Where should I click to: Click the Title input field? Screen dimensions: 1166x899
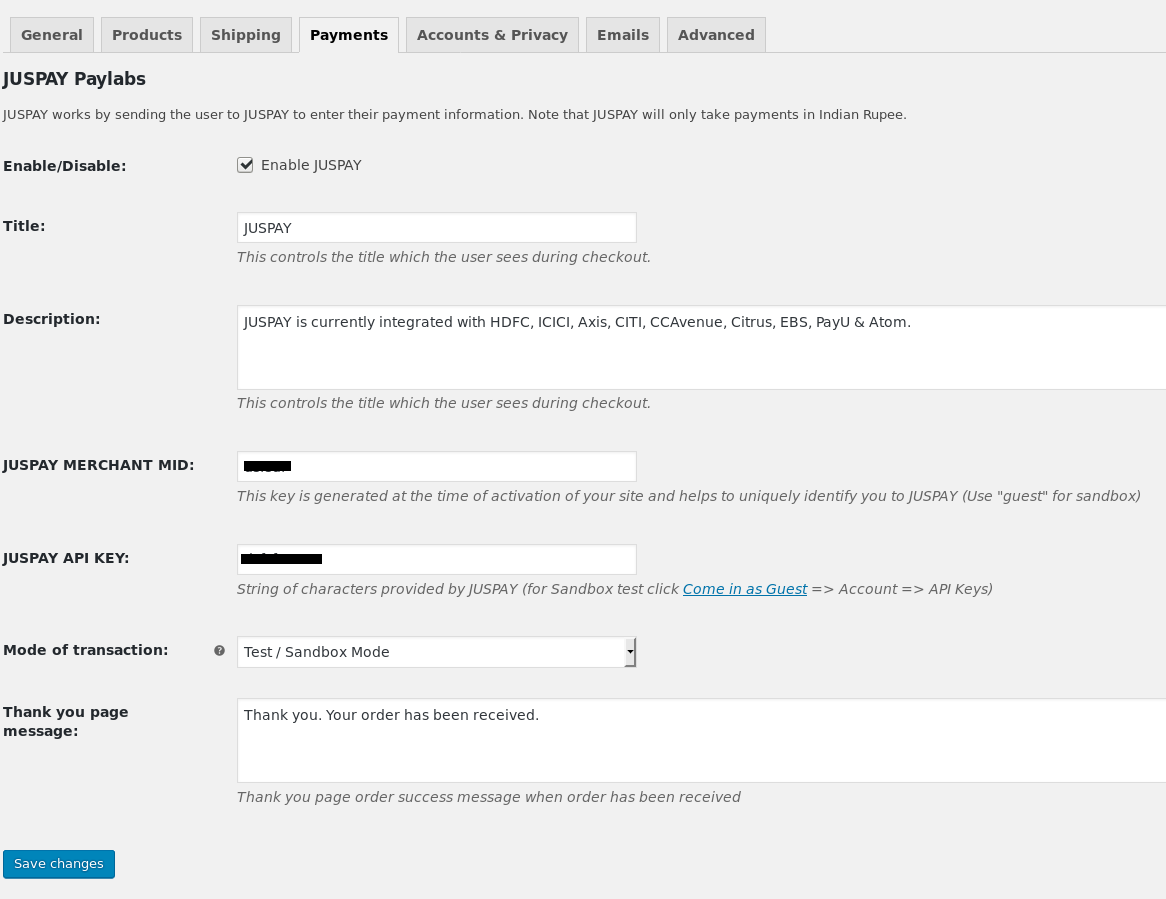[x=437, y=228]
